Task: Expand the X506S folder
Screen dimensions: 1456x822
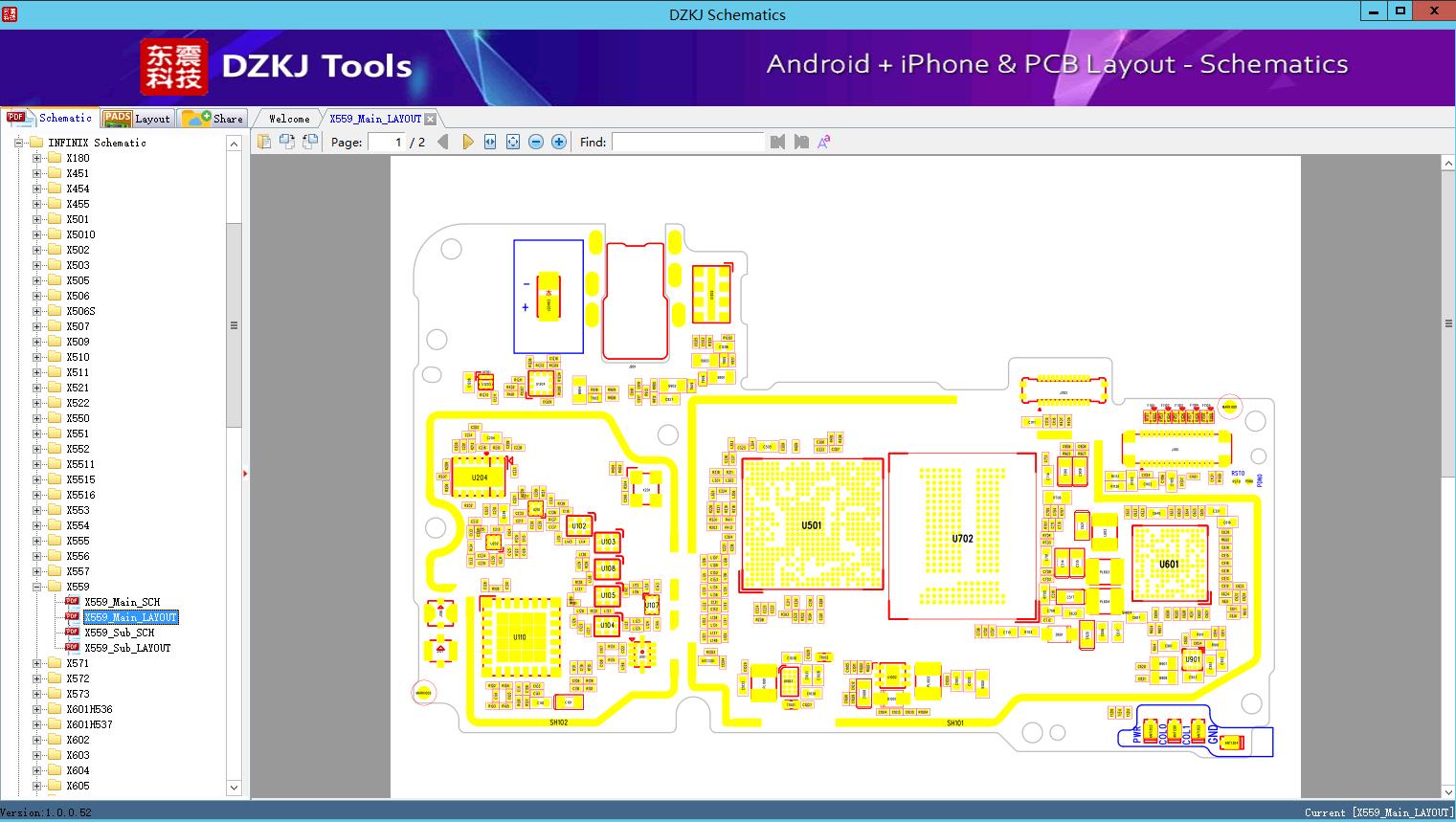Action: point(36,311)
